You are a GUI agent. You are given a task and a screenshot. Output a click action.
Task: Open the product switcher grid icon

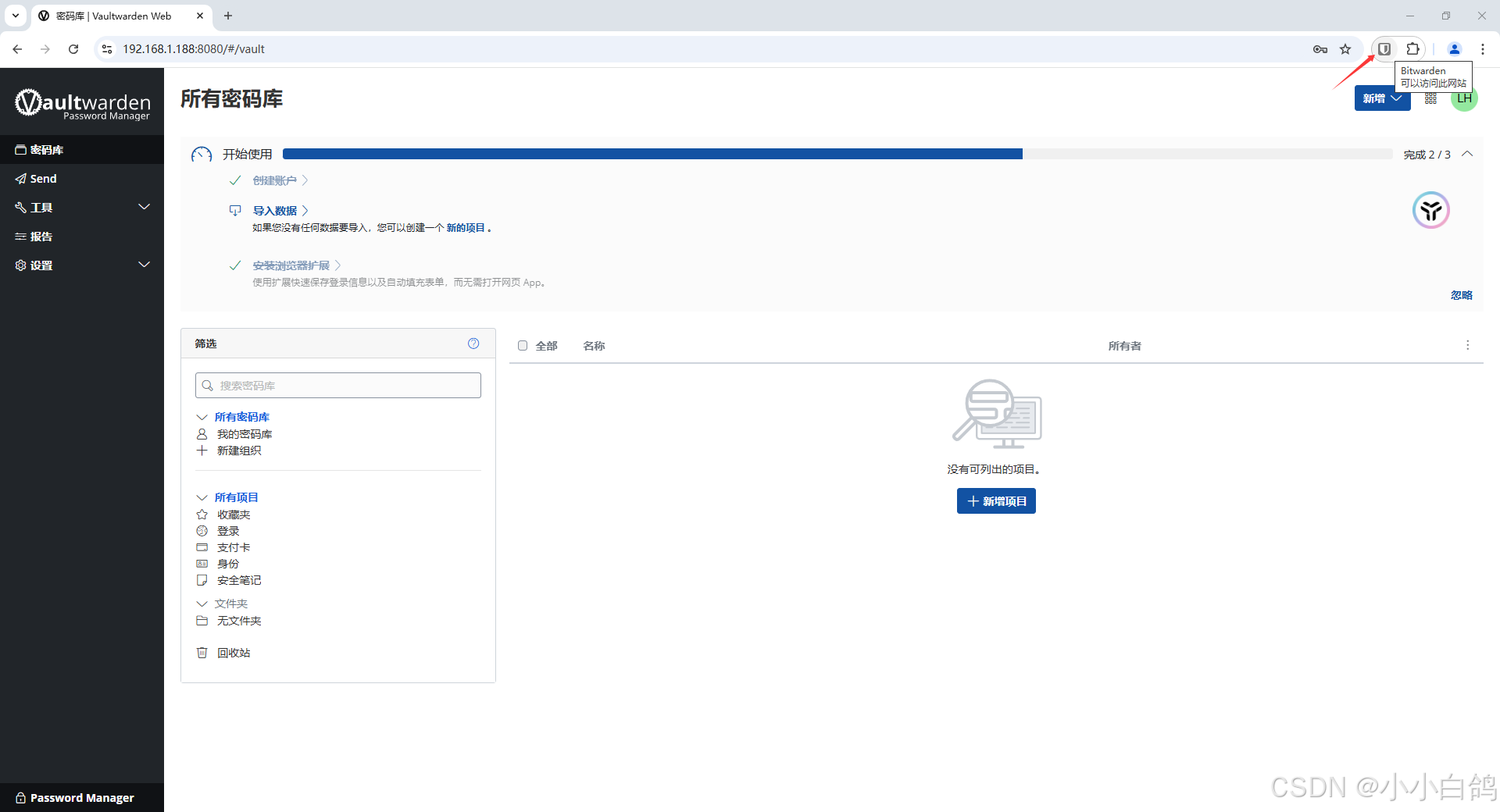pos(1430,98)
